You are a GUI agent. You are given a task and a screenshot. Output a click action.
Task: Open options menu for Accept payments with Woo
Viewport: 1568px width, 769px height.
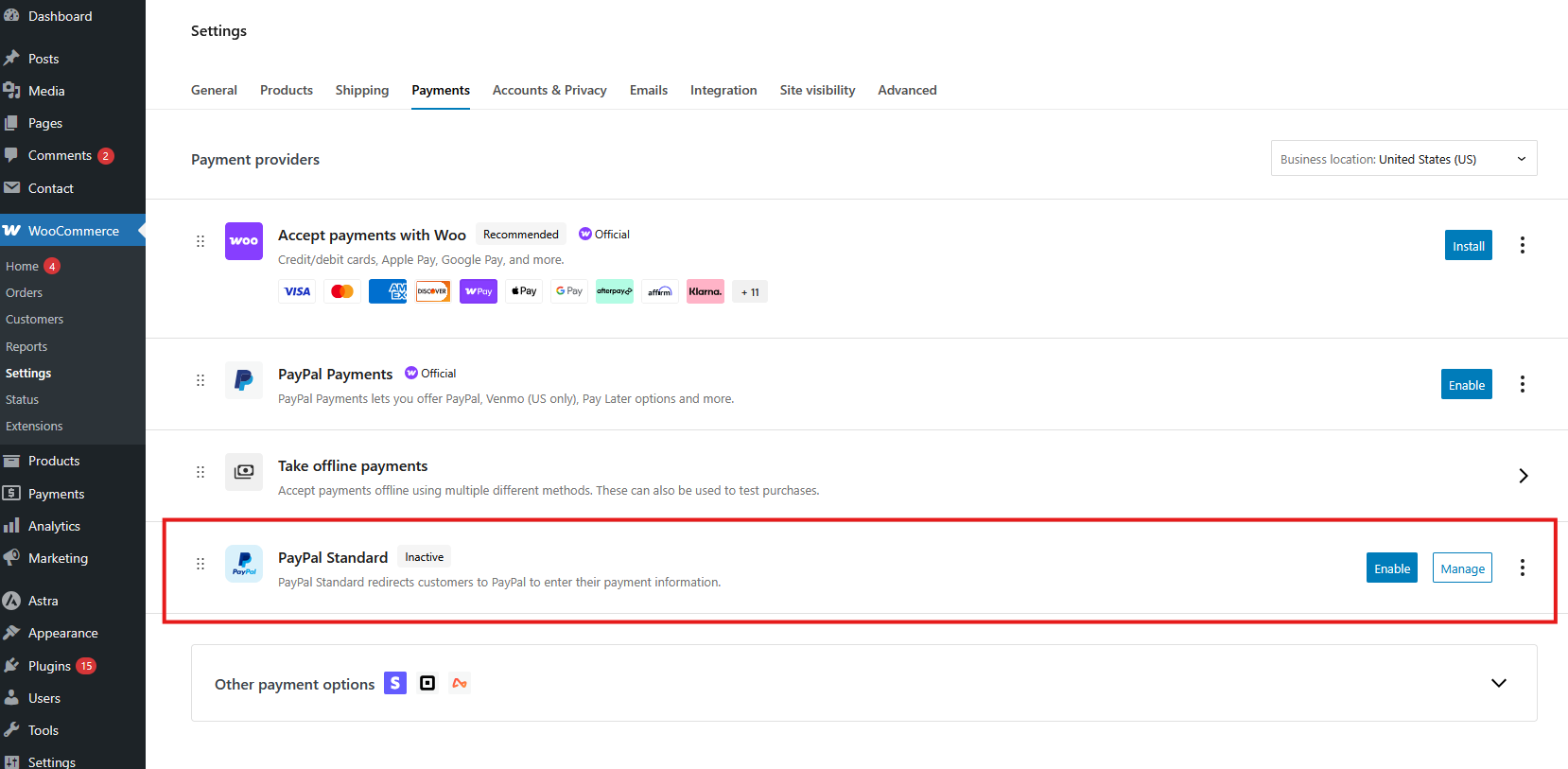coord(1522,245)
